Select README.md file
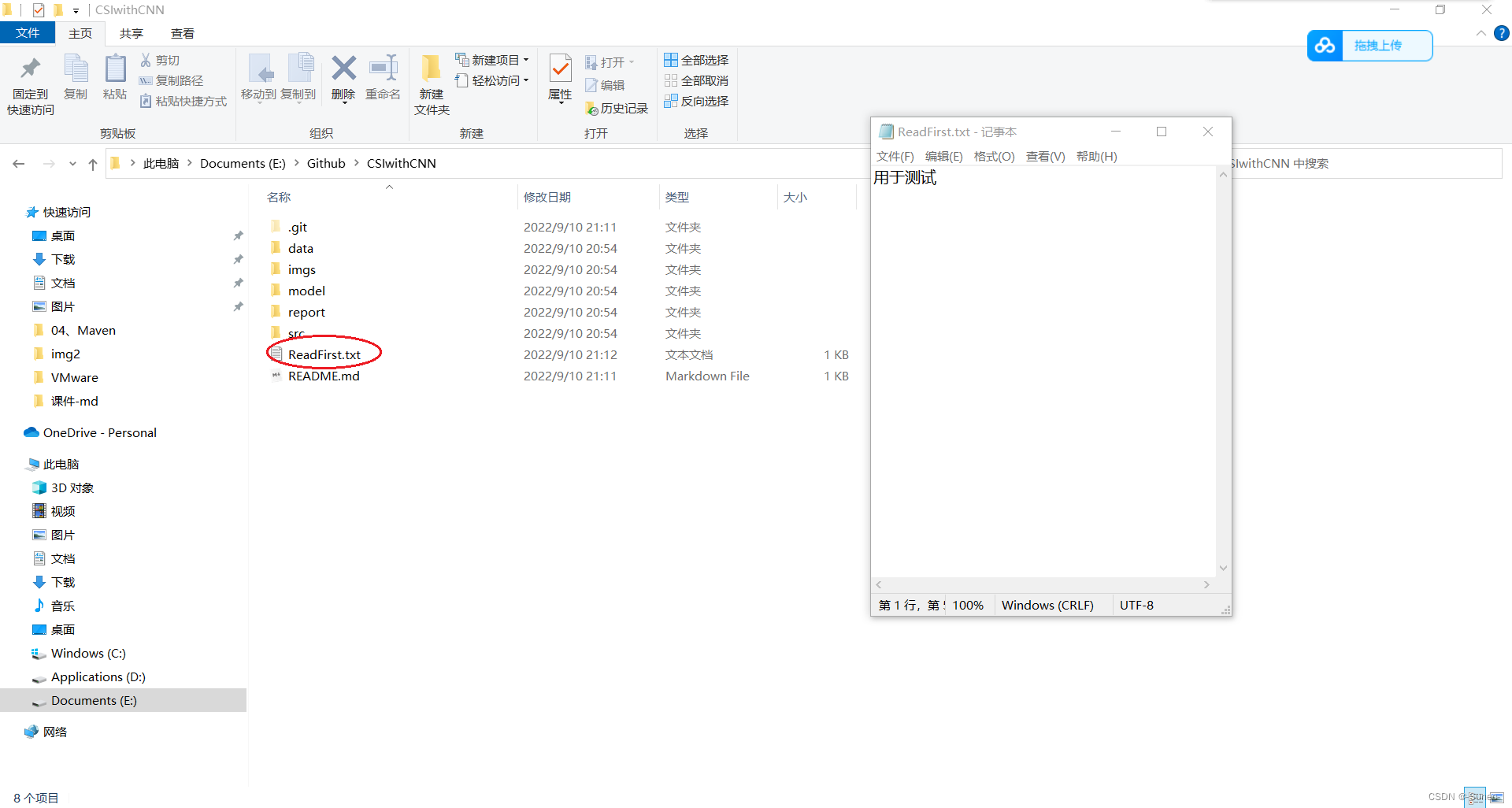 point(324,376)
